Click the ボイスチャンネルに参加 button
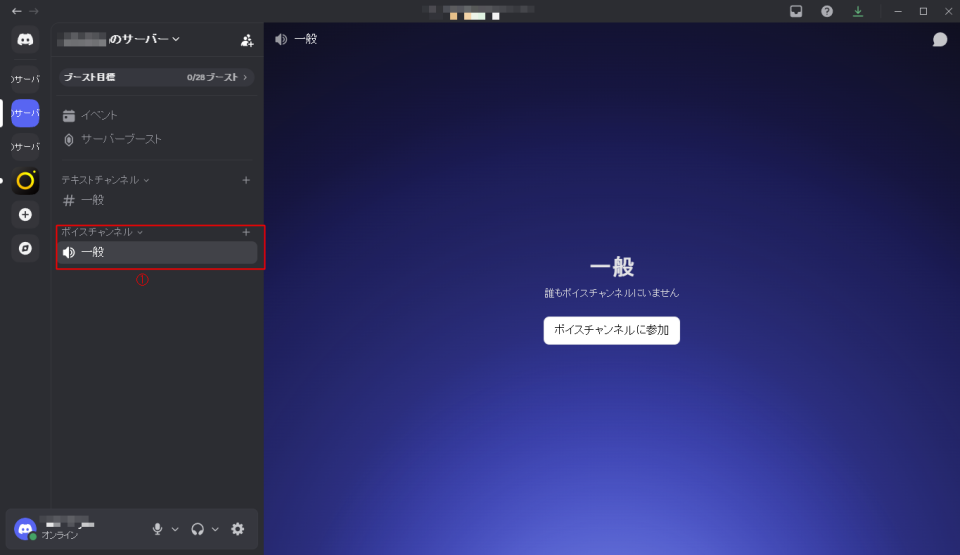960x555 pixels. 611,330
